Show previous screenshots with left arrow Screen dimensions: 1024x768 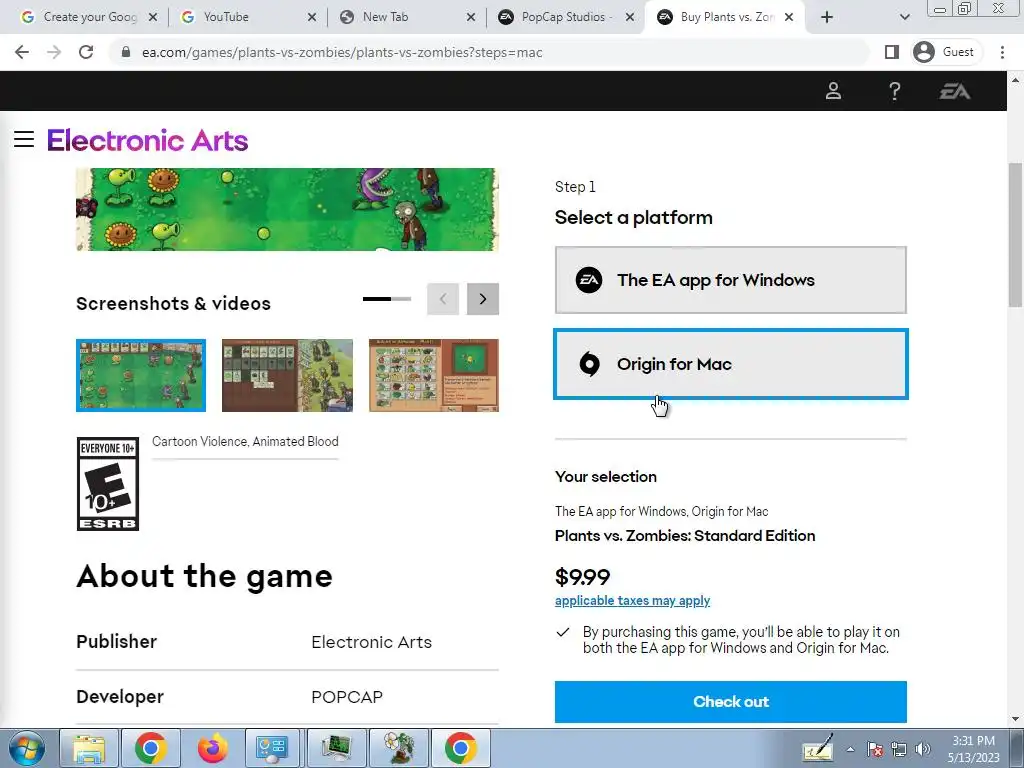click(443, 299)
